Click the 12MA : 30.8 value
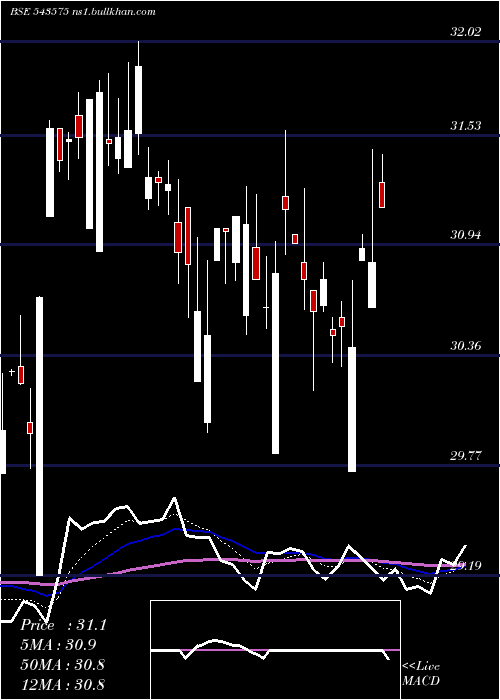The image size is (500, 700). pos(62,684)
